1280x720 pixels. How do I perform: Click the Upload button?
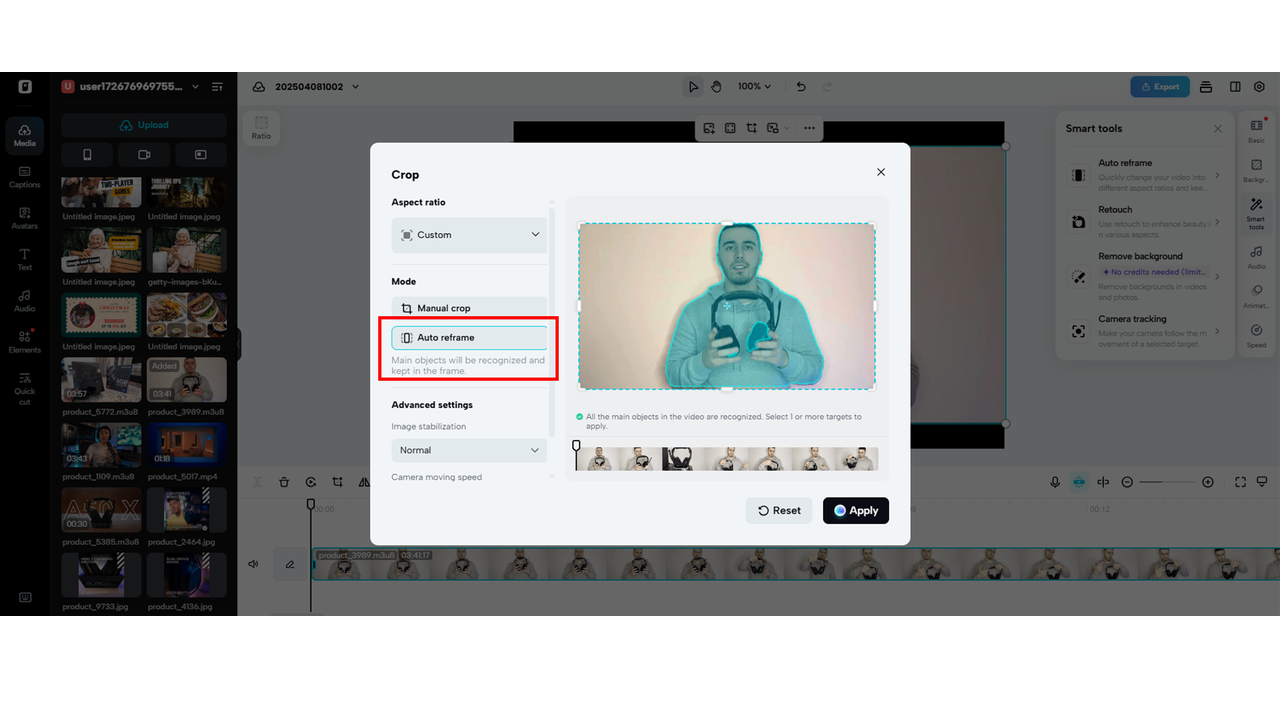tap(144, 125)
